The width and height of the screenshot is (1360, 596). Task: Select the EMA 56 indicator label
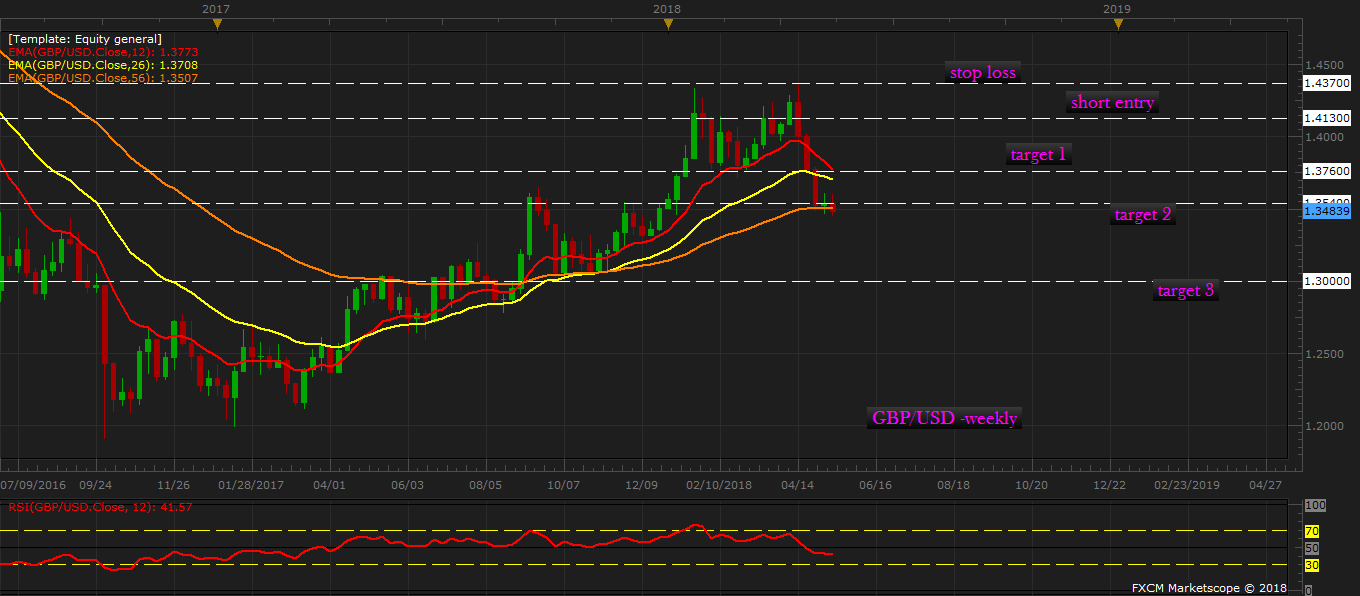pos(101,77)
